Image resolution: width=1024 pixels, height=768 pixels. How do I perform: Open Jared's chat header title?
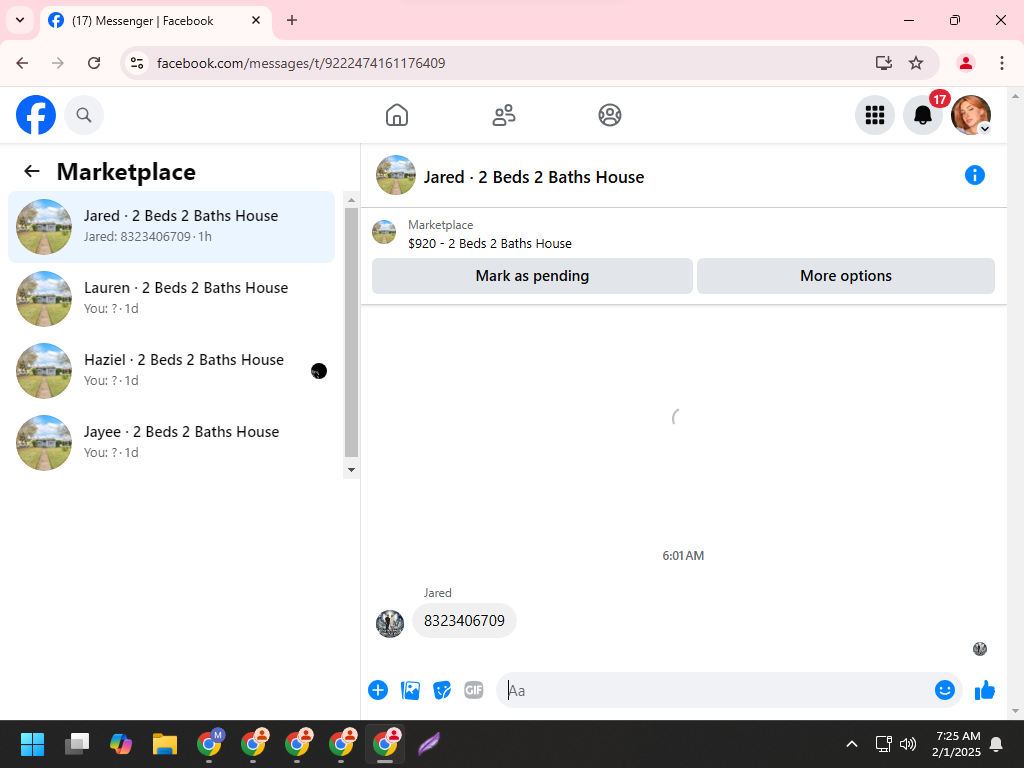tap(534, 177)
